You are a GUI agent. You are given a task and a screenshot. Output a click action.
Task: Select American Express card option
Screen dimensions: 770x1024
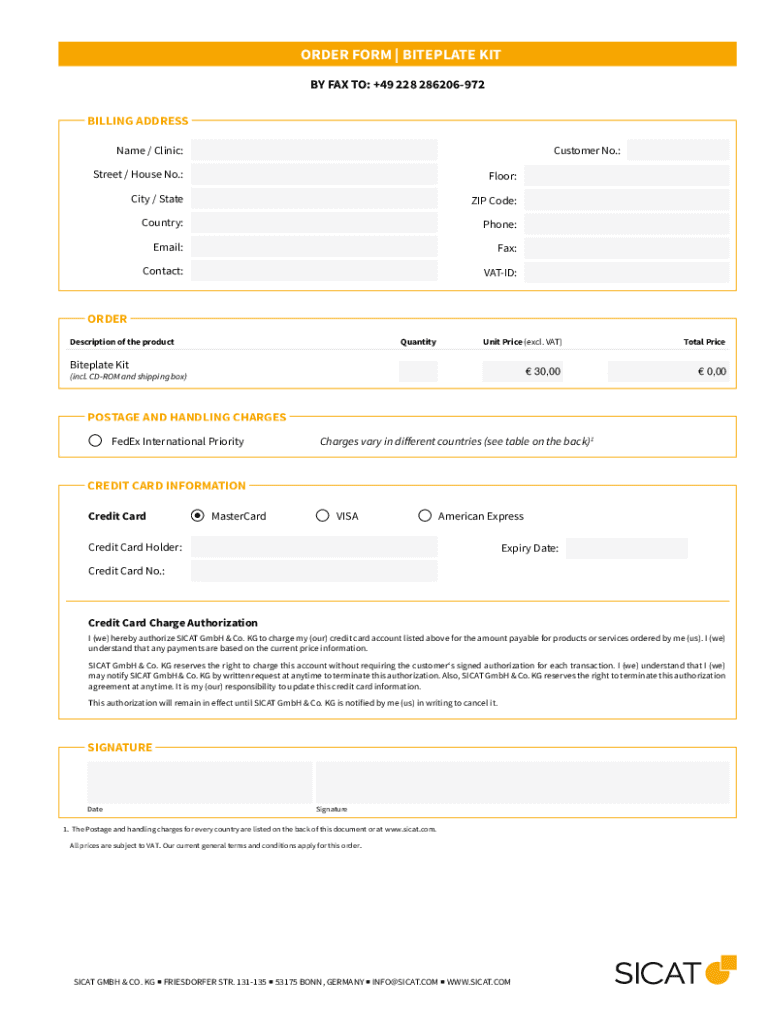click(x=424, y=516)
